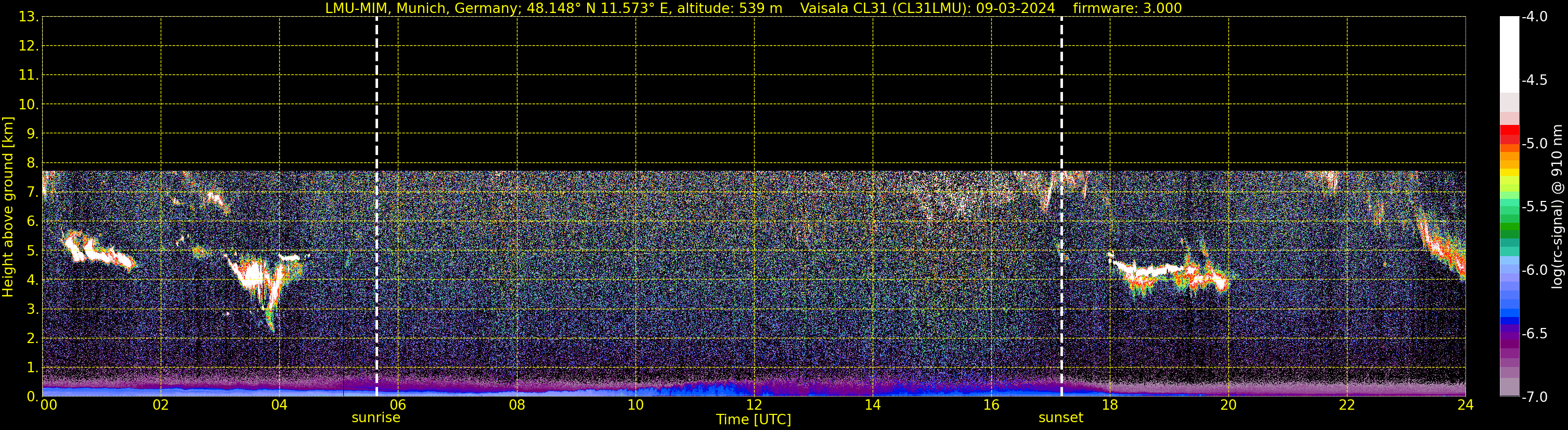The width and height of the screenshot is (1568, 430).
Task: Click the sunrise label below the time axis
Action: pyautogui.click(x=375, y=418)
